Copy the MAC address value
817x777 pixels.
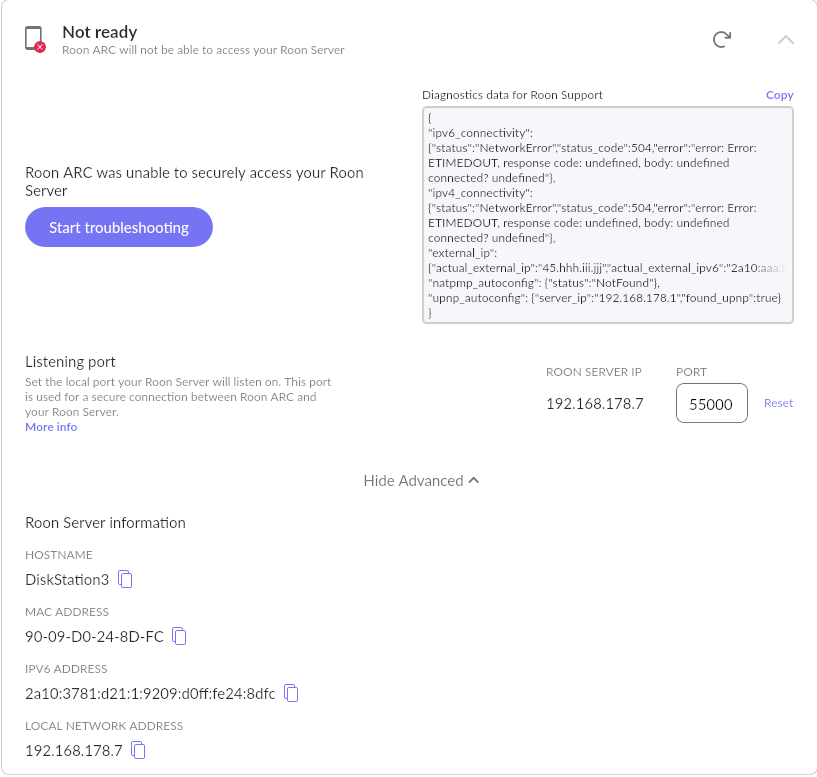click(178, 636)
